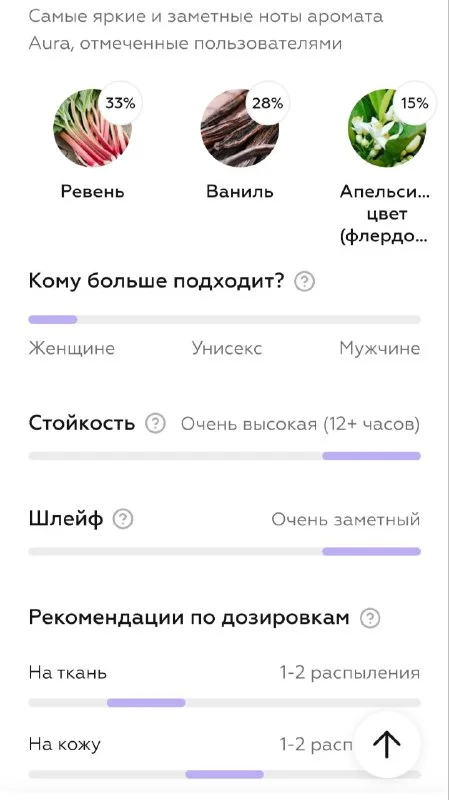The height and width of the screenshot is (800, 449).
Task: Choose Унисекс on the gender scale
Action: [x=227, y=348]
